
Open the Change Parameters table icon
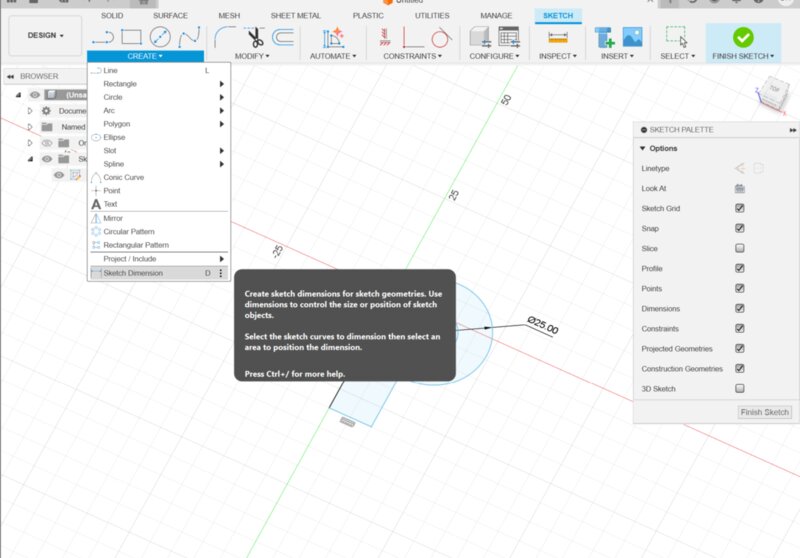(x=509, y=37)
